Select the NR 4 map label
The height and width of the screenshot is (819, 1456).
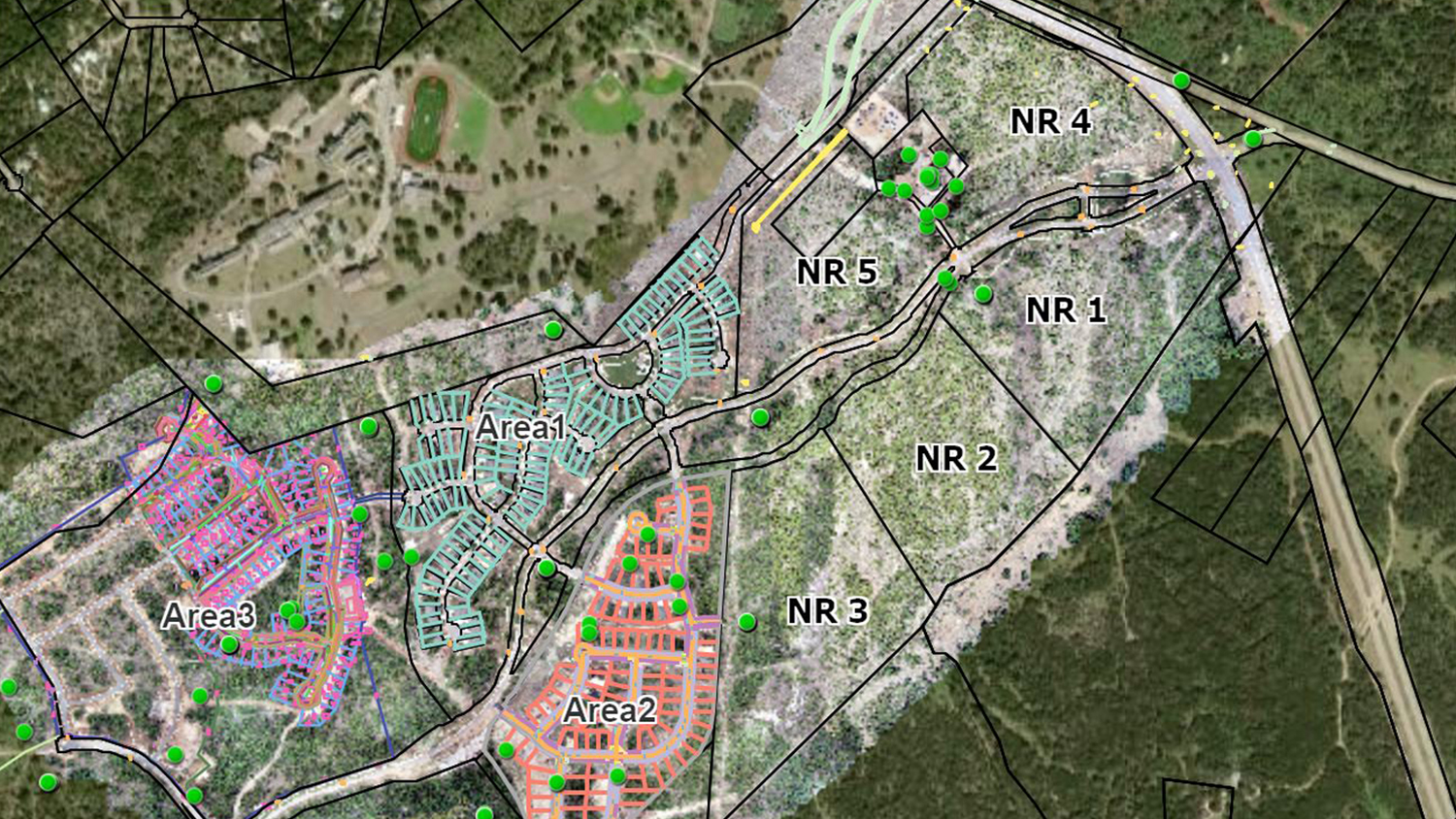(1051, 121)
